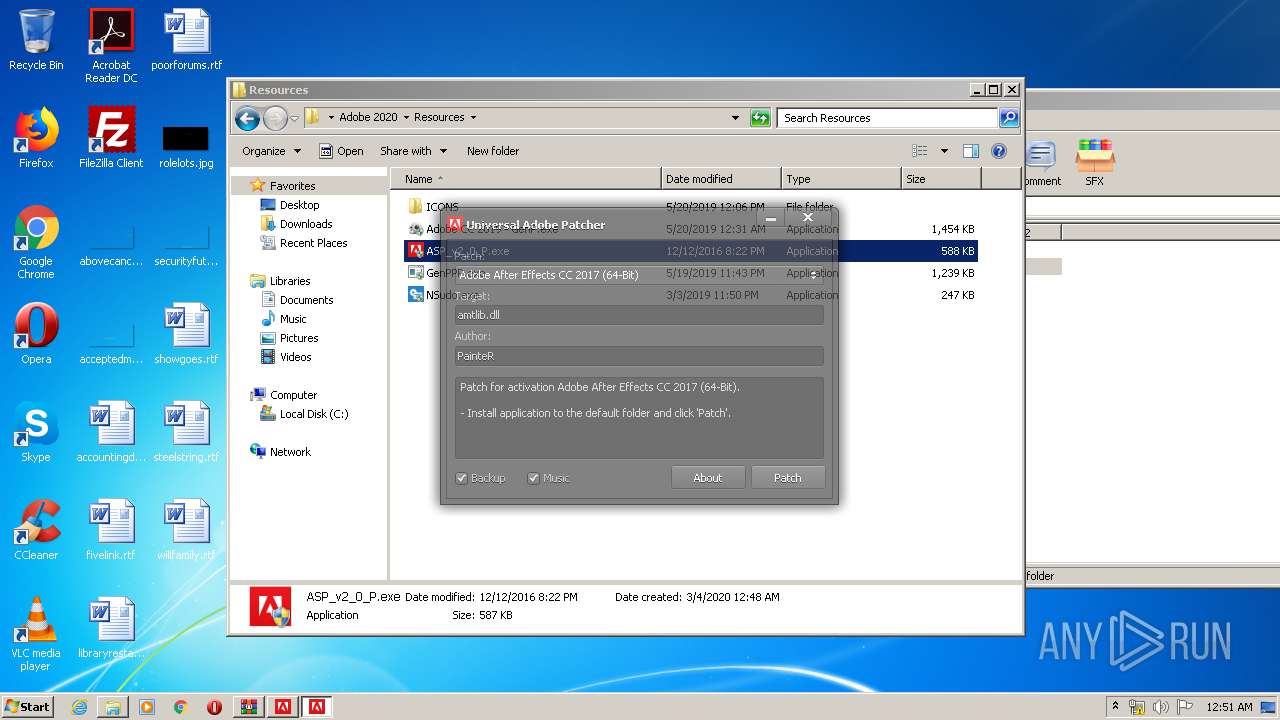The height and width of the screenshot is (720, 1280).
Task: Toggle the Backup checkbox
Action: [x=462, y=478]
